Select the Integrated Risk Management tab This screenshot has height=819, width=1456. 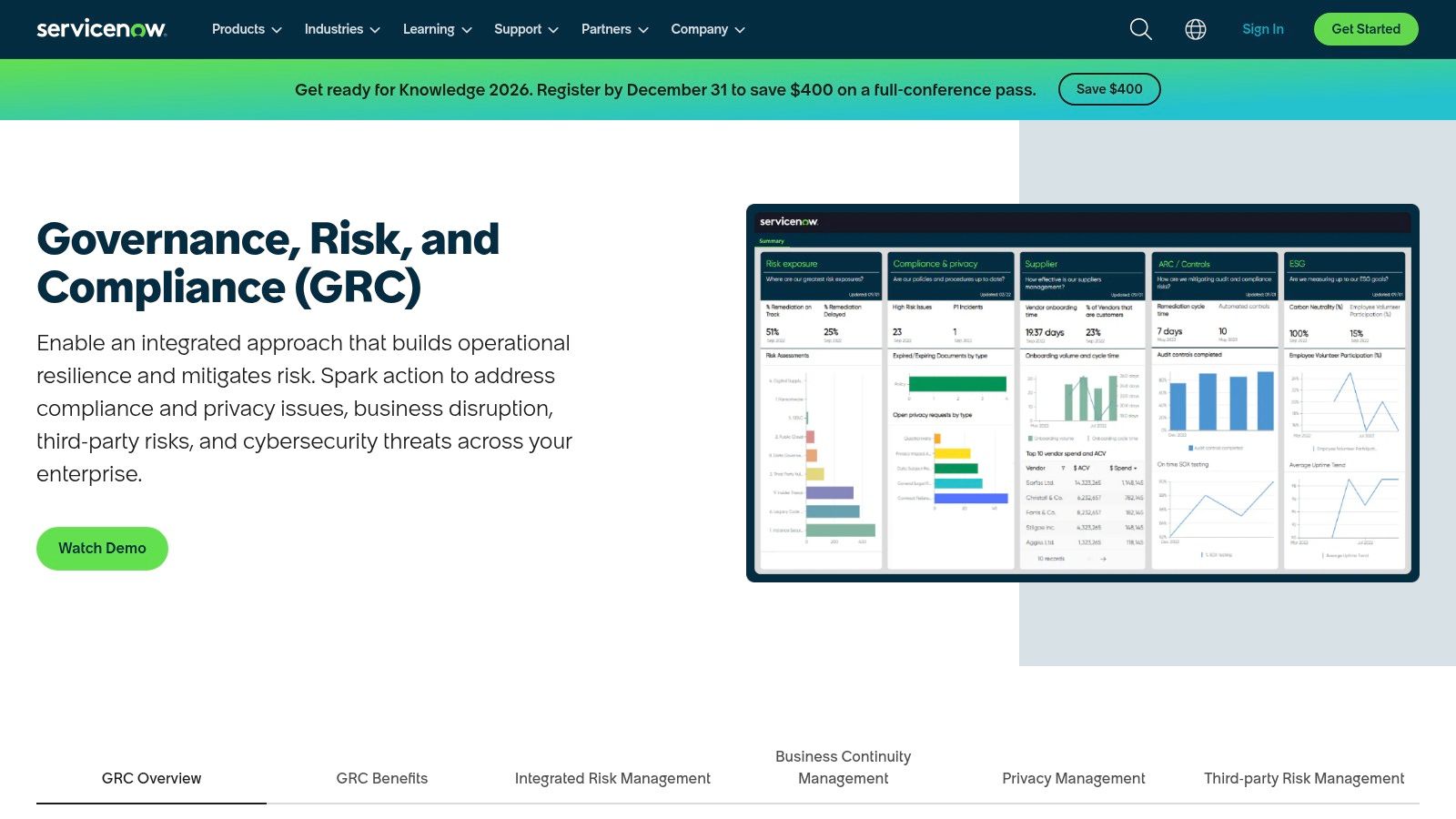pyautogui.click(x=612, y=778)
